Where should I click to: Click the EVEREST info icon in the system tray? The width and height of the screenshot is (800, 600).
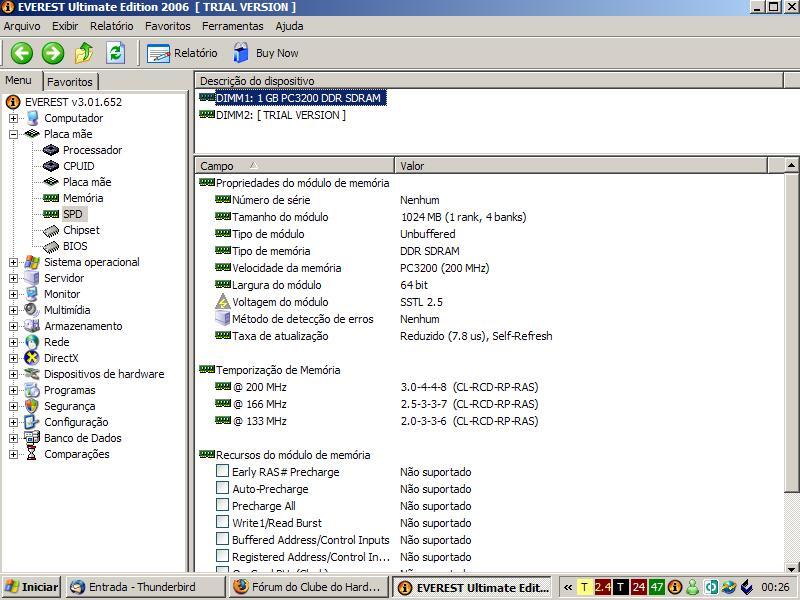[x=674, y=587]
